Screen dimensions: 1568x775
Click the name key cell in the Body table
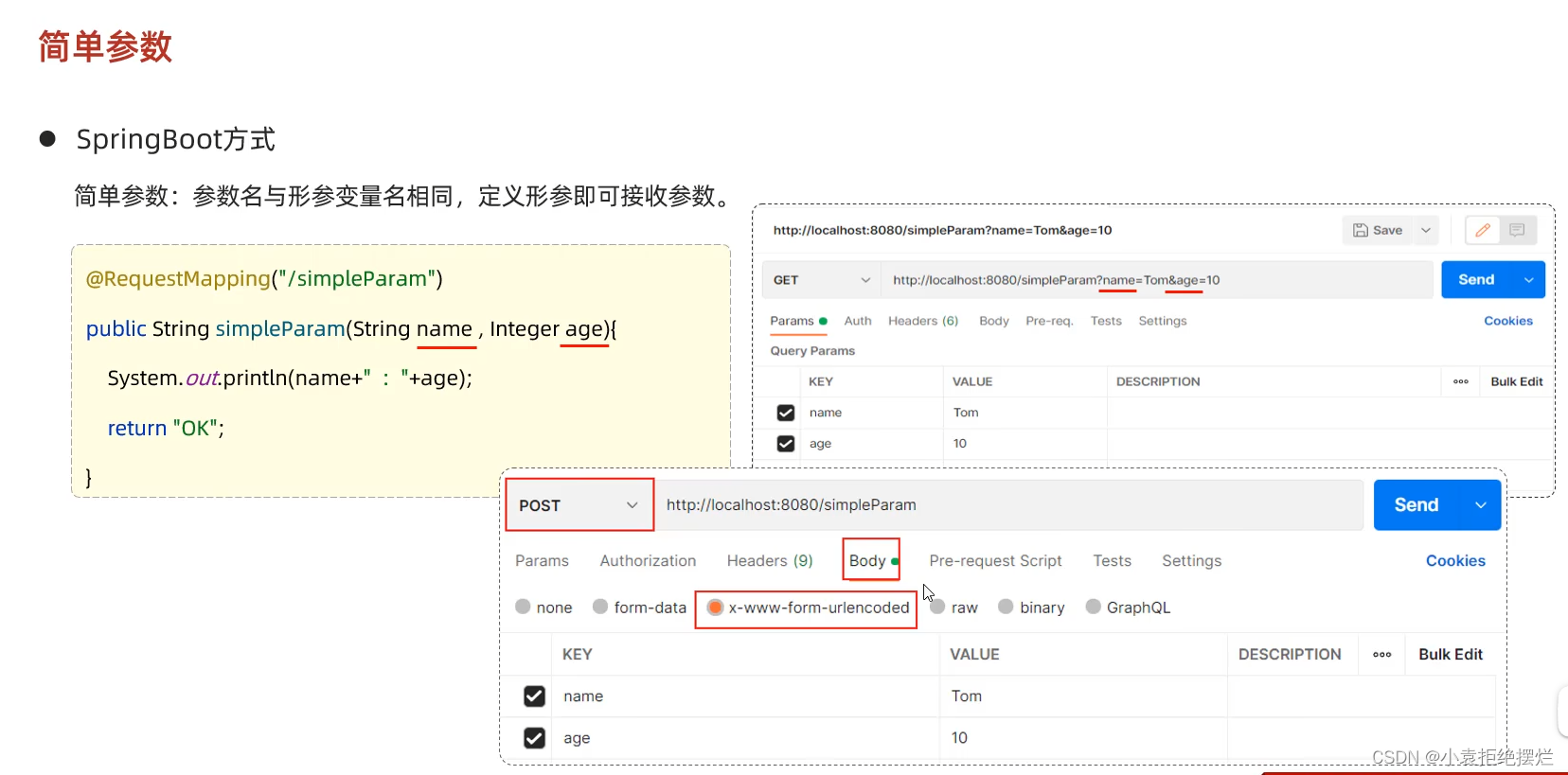(745, 696)
